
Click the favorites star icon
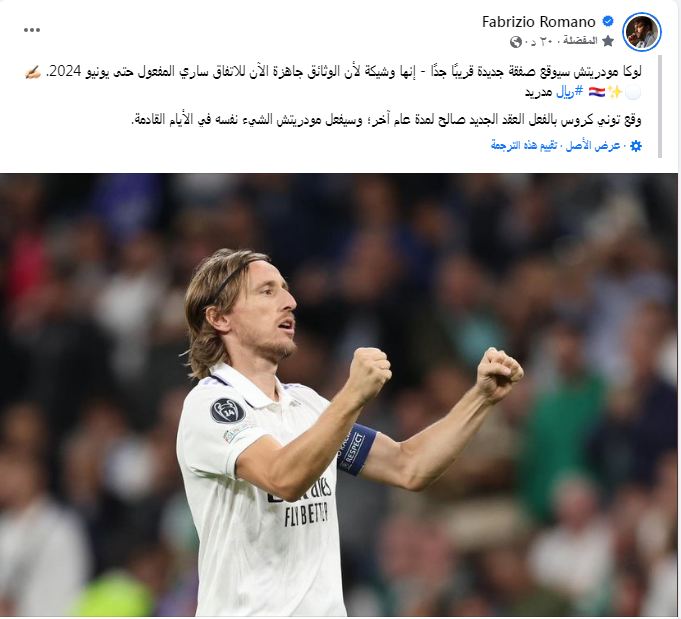point(608,41)
